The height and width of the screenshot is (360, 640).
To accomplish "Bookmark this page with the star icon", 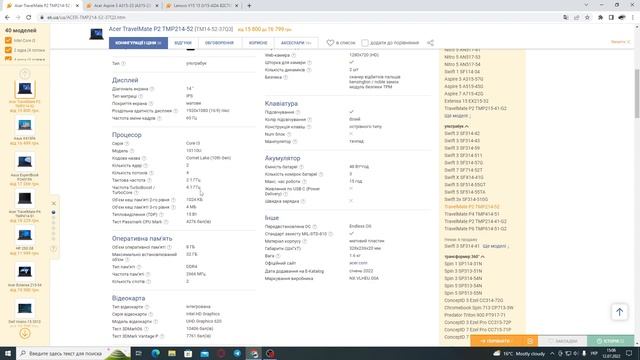I will (x=587, y=18).
